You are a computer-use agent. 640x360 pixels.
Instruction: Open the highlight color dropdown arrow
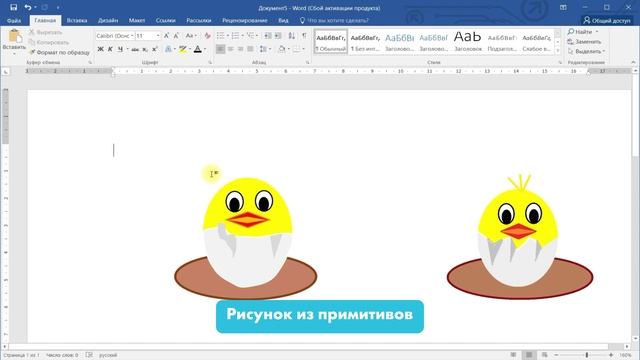coord(190,49)
